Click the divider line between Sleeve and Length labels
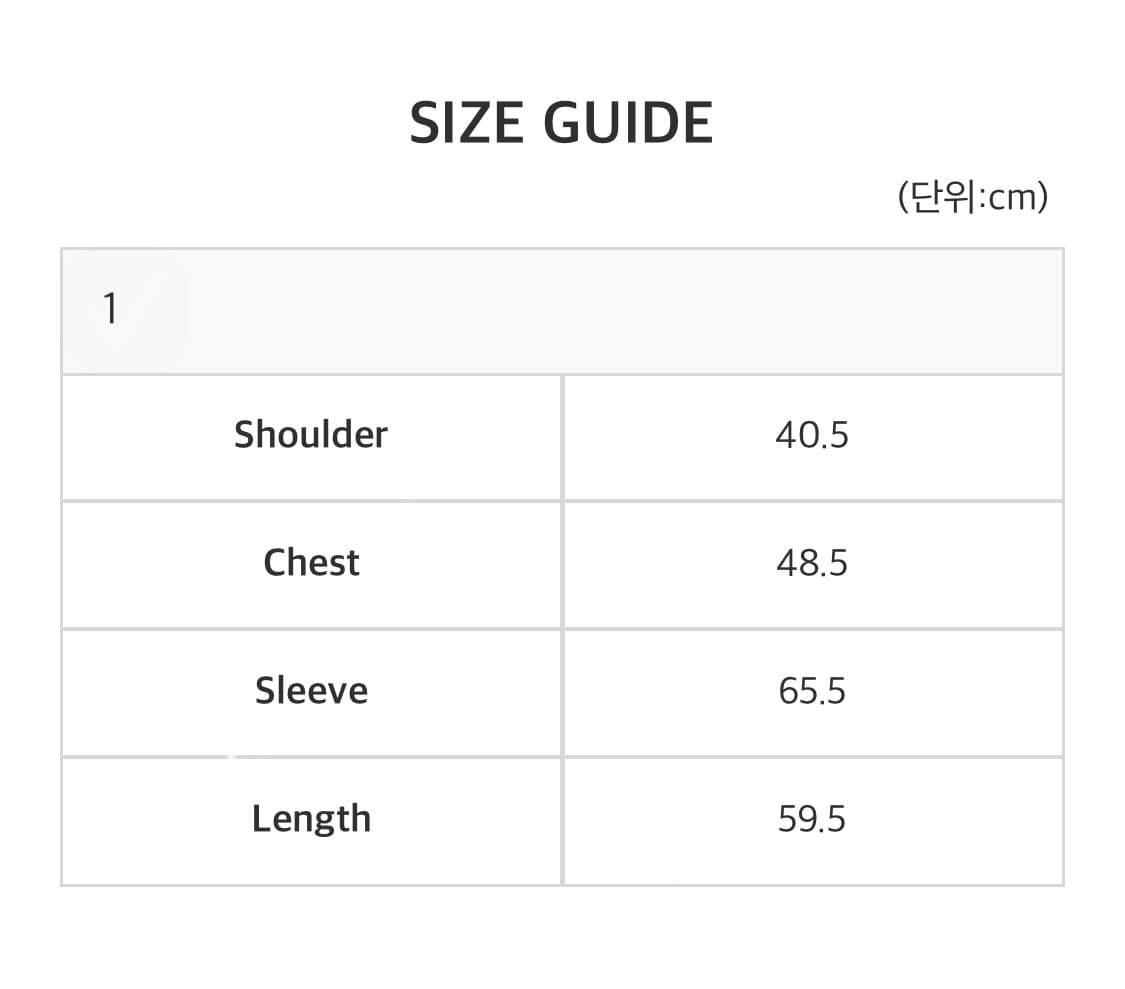 pyautogui.click(x=311, y=756)
